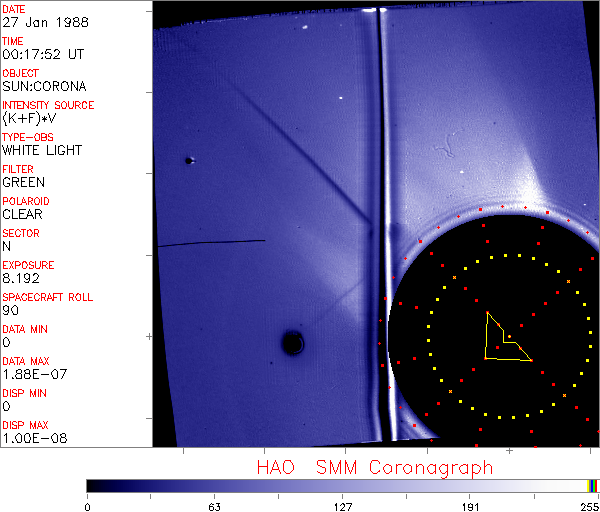The image size is (600, 512).
Task: Click the small dark dot with the bright center
Action: pyautogui.click(x=188, y=160)
